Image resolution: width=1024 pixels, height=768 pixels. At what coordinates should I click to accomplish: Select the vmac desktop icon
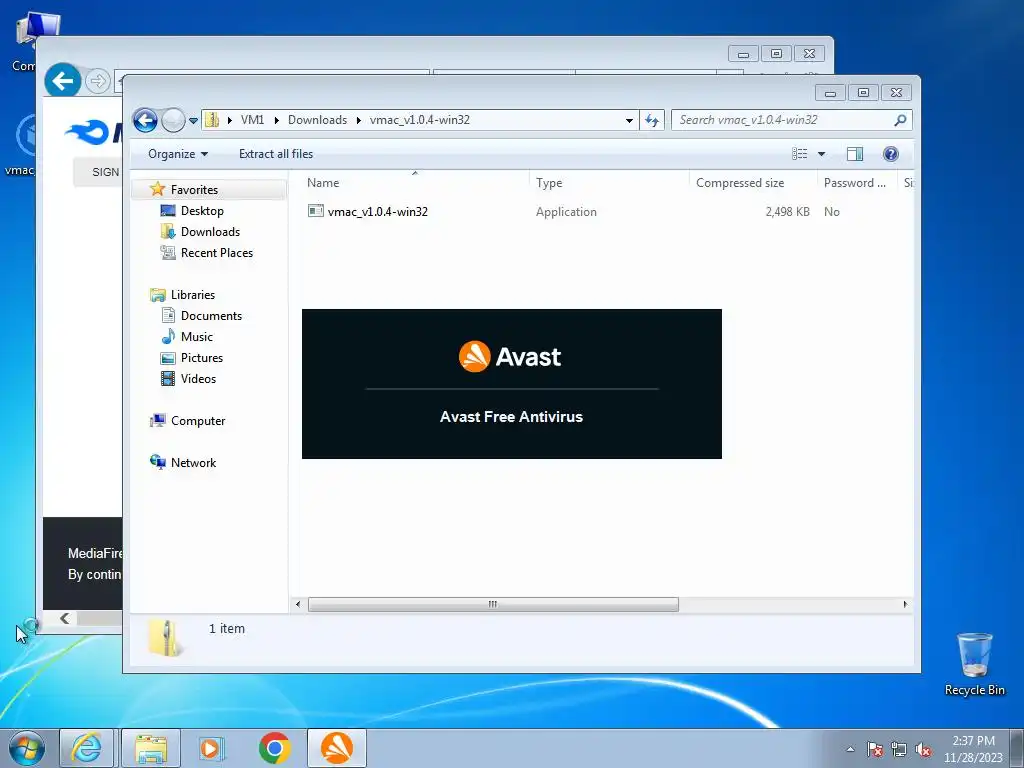point(18,145)
